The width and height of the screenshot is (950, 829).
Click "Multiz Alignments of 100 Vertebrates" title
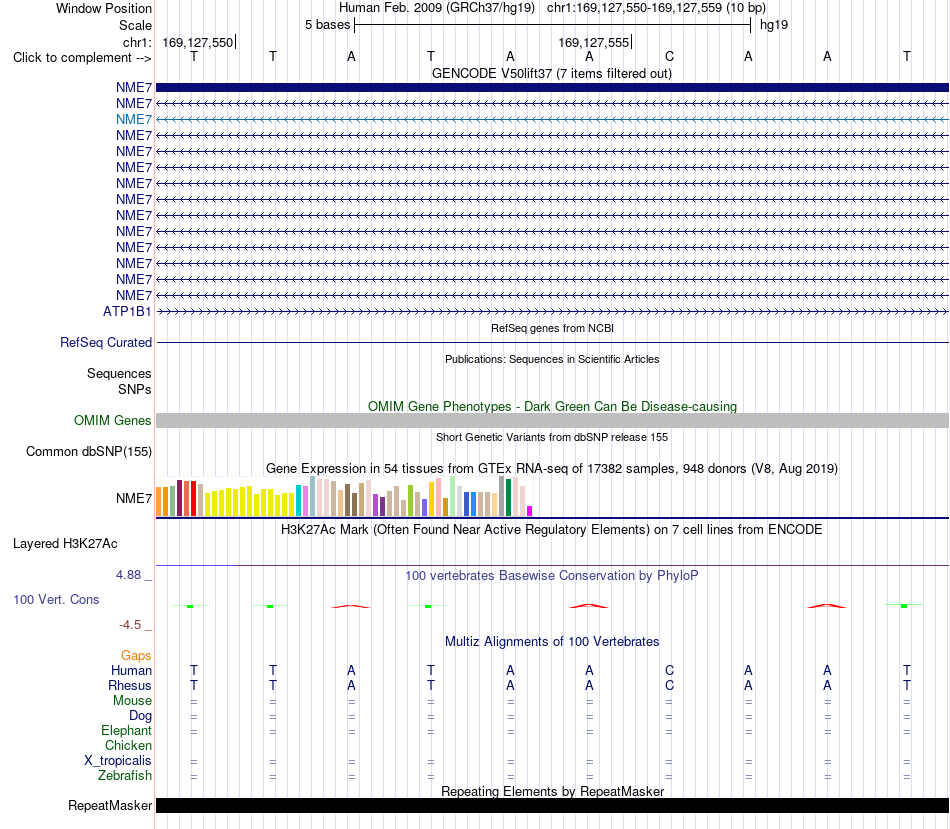coord(552,642)
